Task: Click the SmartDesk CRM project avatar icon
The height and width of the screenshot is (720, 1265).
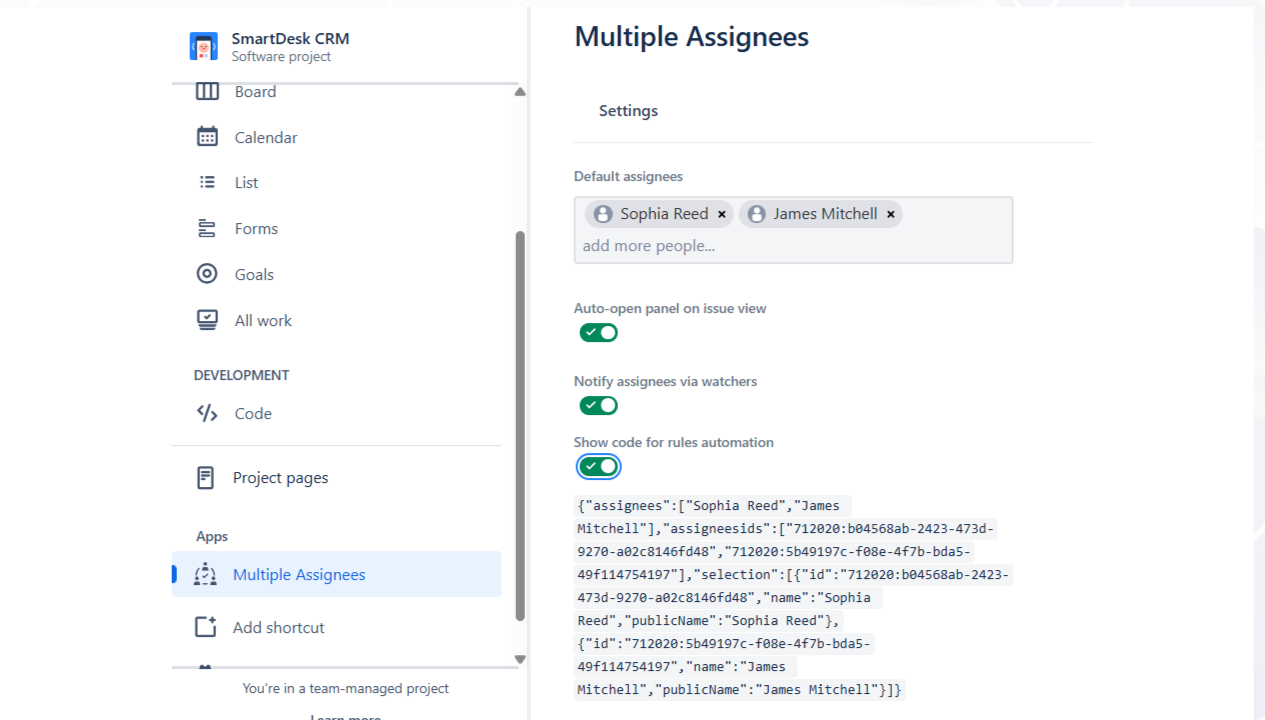Action: (x=204, y=46)
